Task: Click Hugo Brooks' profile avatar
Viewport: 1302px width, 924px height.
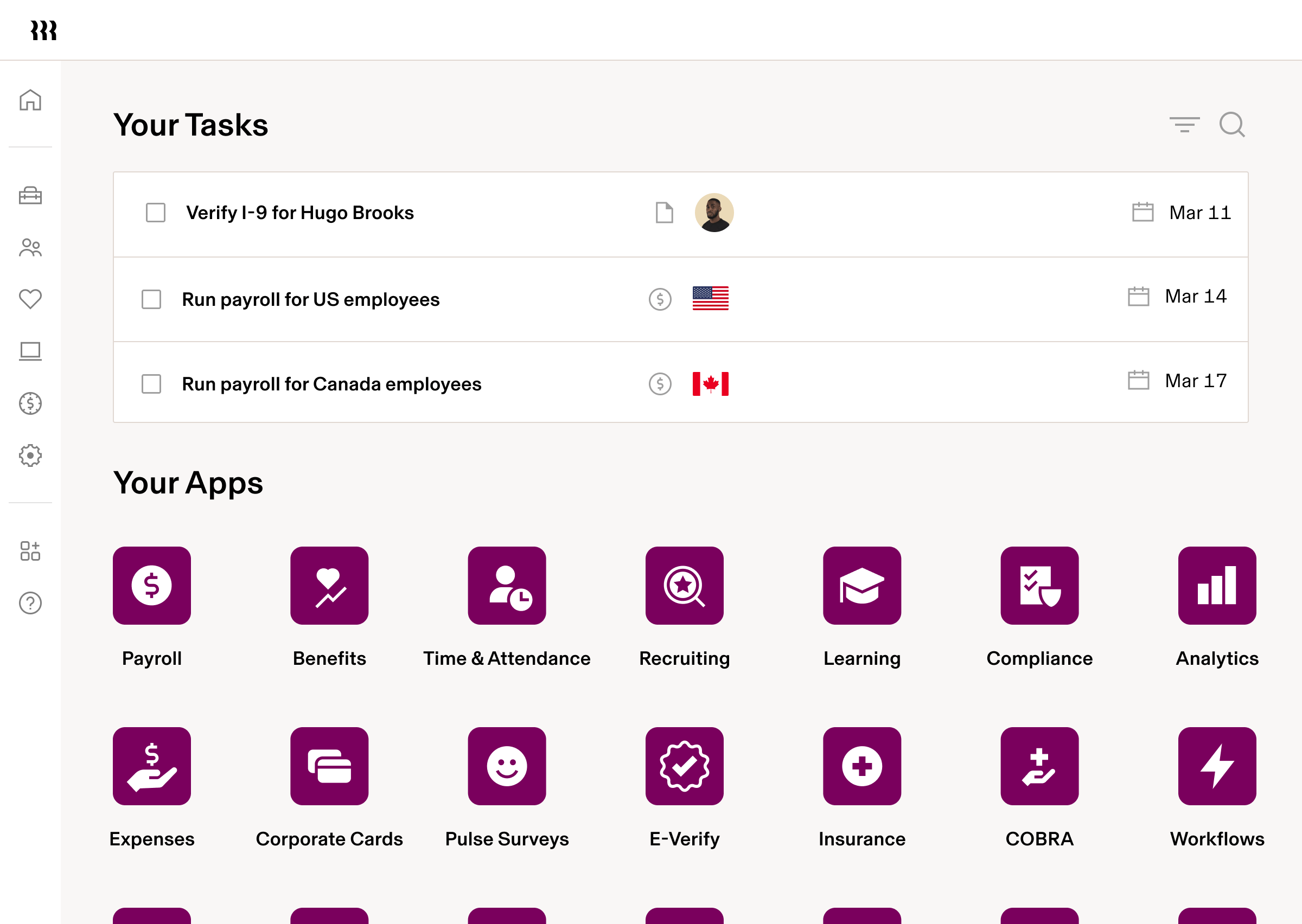Action: click(x=713, y=212)
